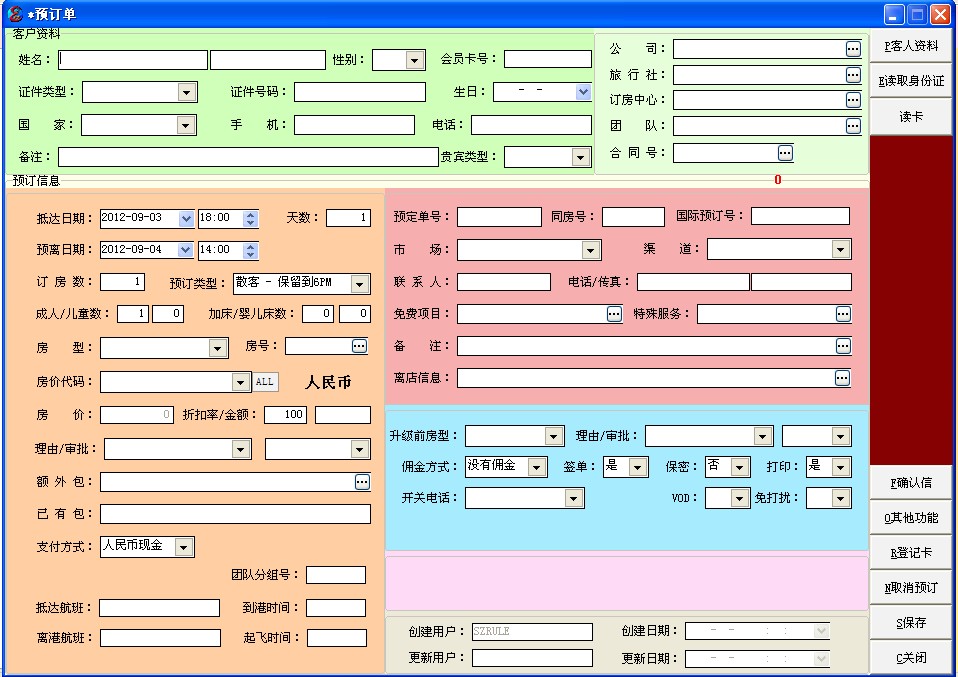Open the 旅行社 lookup ellipsis button
958x677 pixels.
pyautogui.click(x=852, y=75)
